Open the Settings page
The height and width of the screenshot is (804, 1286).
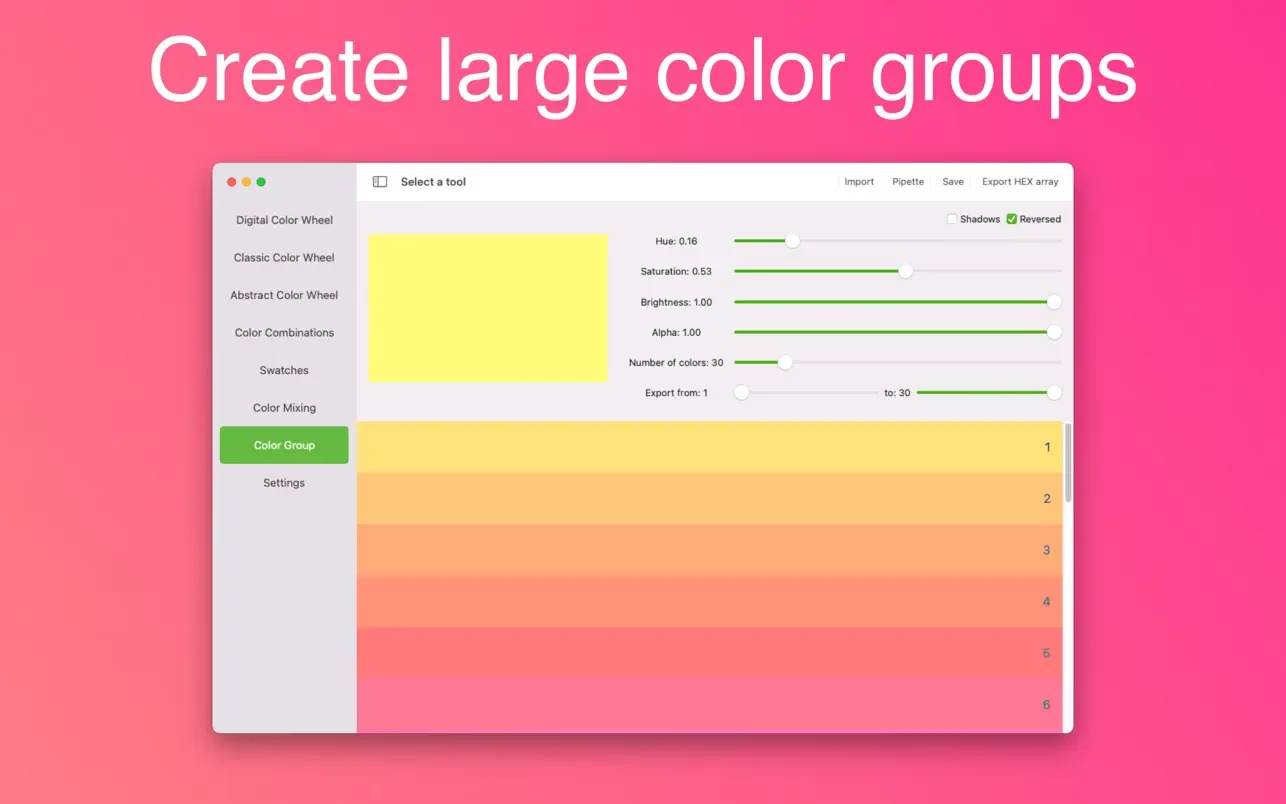[283, 482]
